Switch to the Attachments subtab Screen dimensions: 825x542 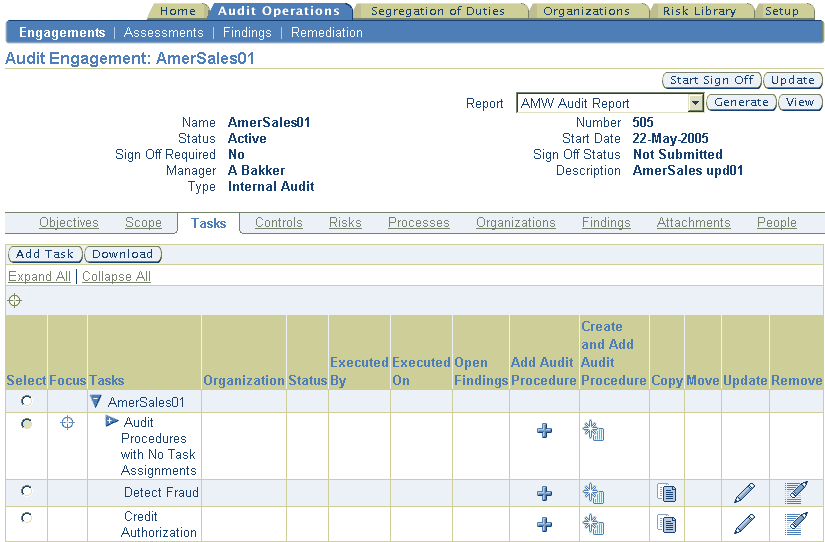click(693, 223)
